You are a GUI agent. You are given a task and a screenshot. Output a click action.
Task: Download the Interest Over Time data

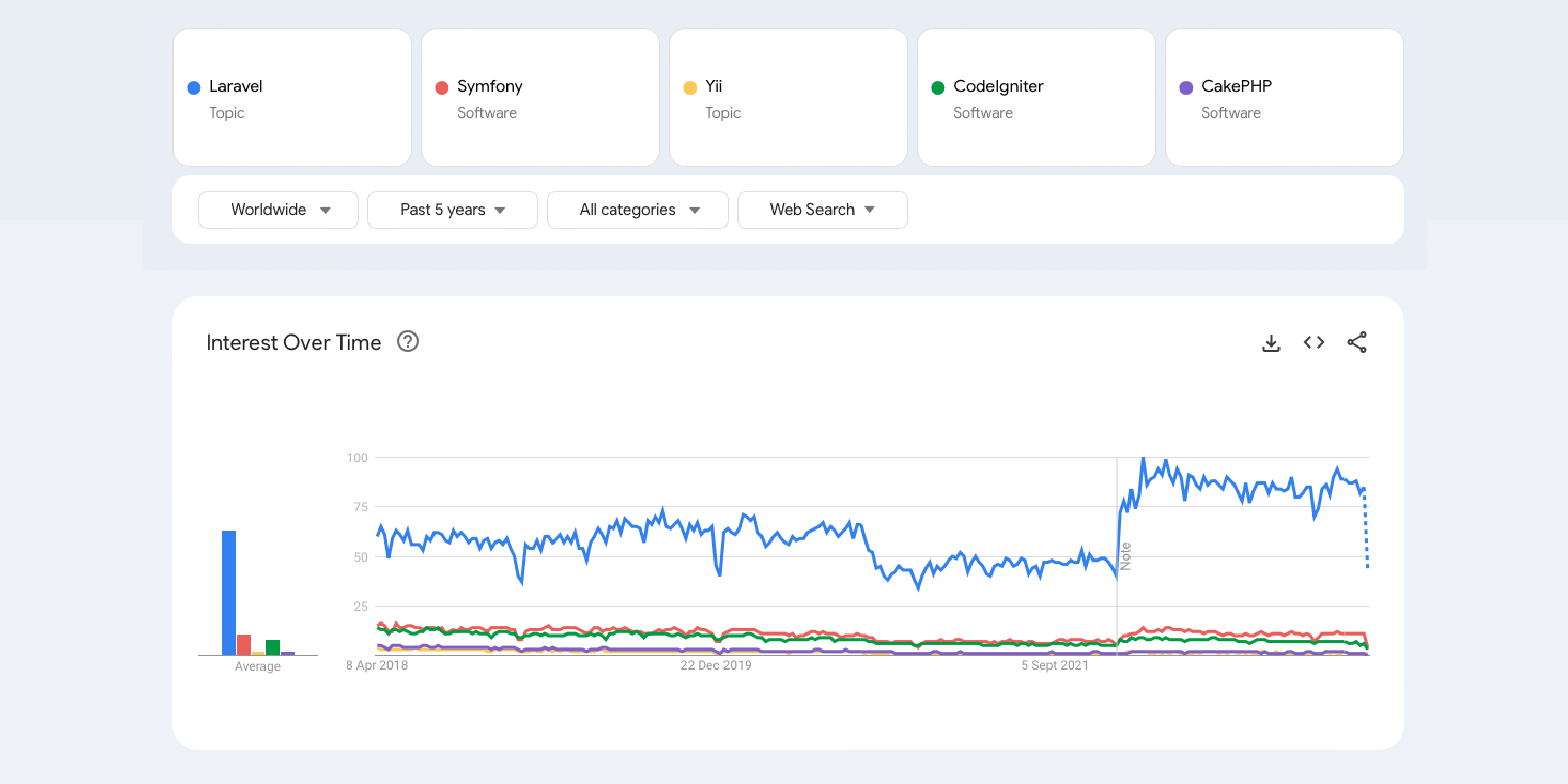pyautogui.click(x=1271, y=343)
